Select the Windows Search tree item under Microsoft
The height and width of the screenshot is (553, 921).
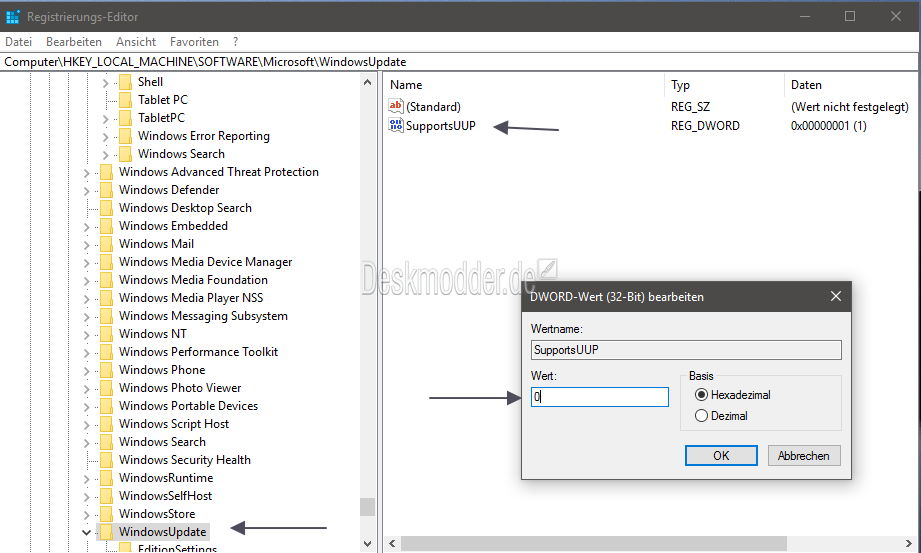coord(162,442)
